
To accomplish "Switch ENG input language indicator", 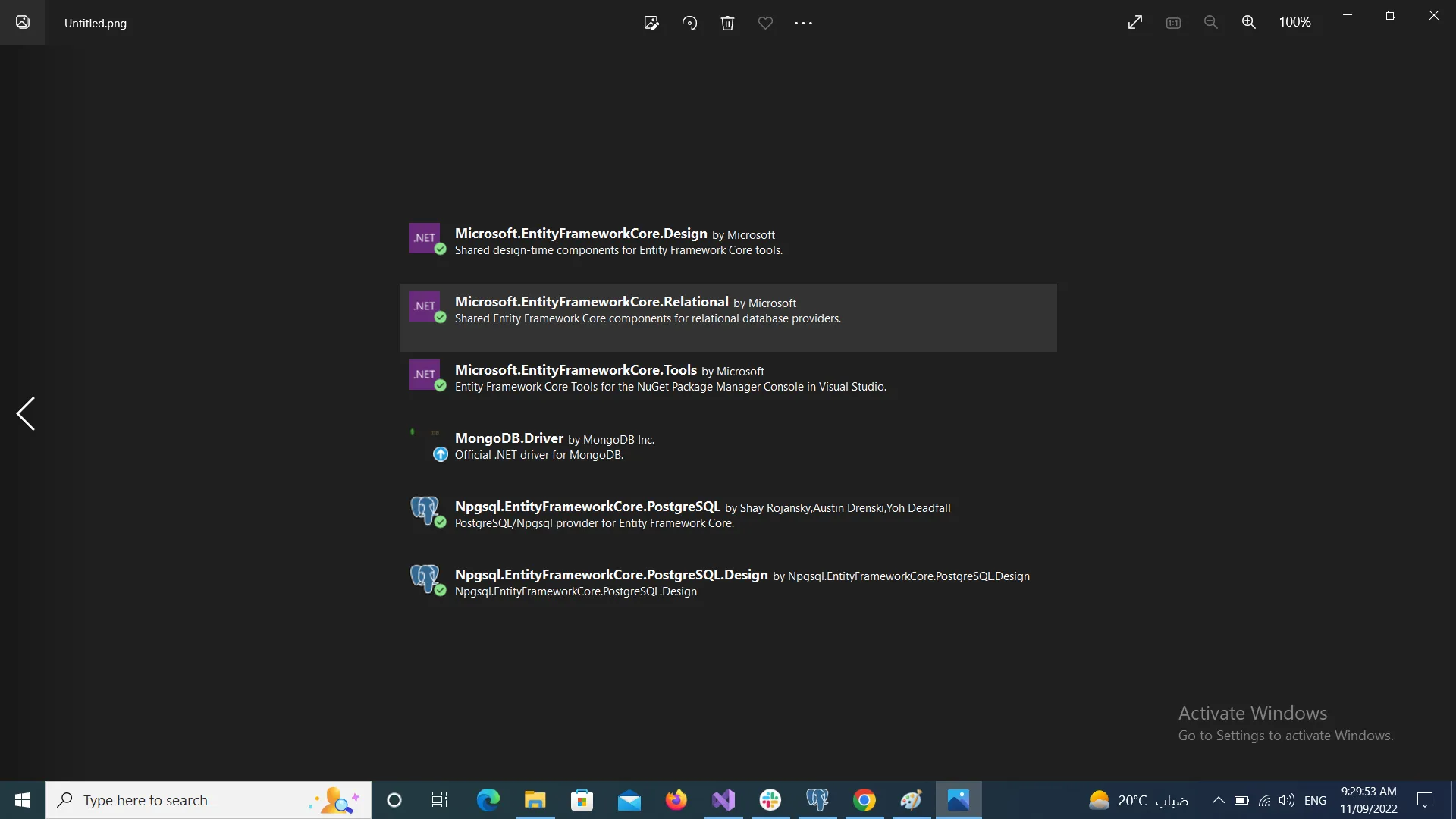I will pos(1315,800).
